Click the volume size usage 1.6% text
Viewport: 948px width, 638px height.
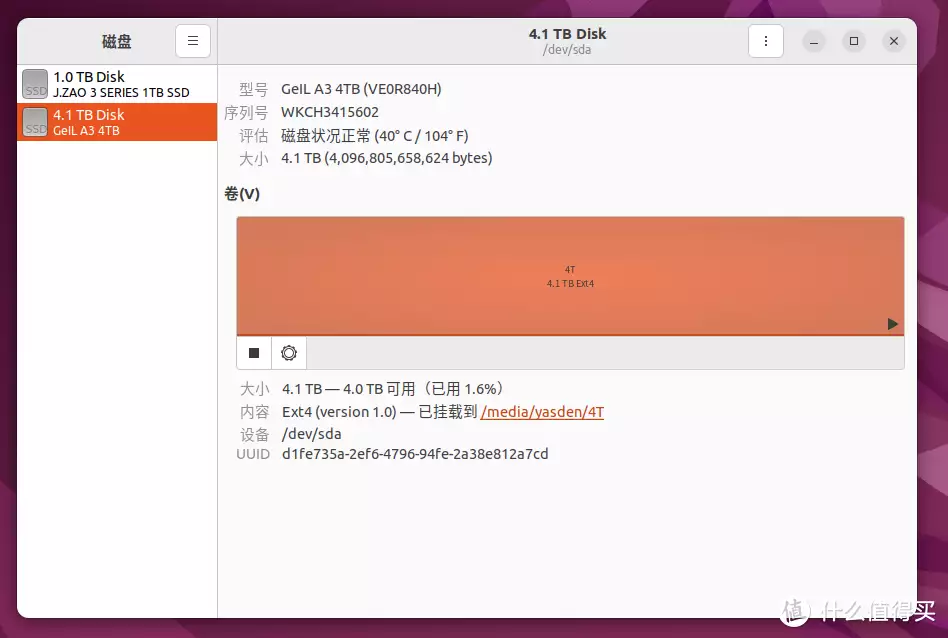pos(394,389)
